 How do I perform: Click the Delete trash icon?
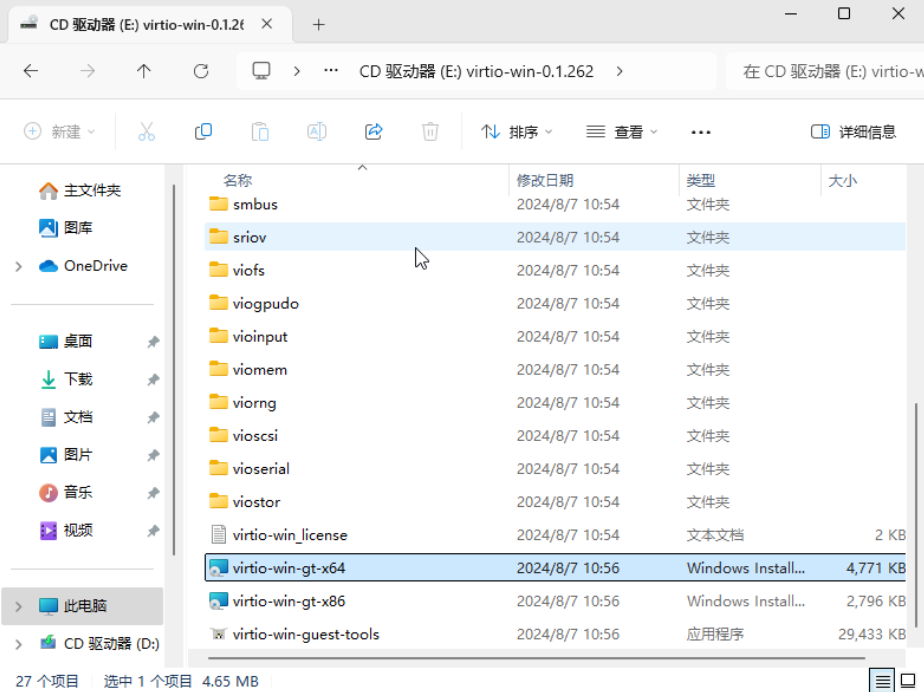pyautogui.click(x=430, y=132)
